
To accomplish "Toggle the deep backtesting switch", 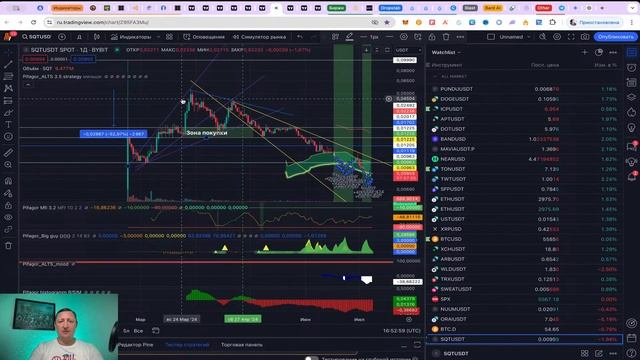I will (311, 358).
